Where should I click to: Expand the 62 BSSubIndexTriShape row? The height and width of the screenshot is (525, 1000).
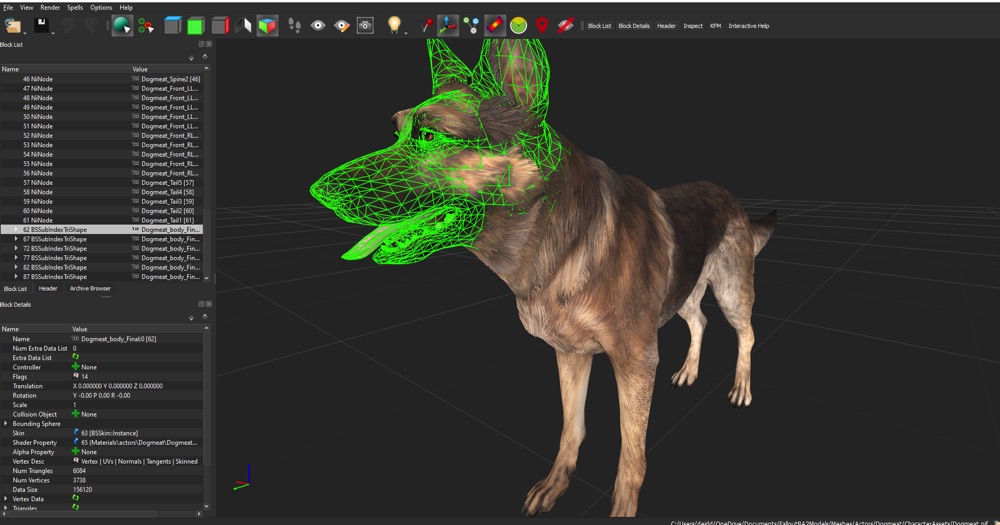tap(16, 230)
